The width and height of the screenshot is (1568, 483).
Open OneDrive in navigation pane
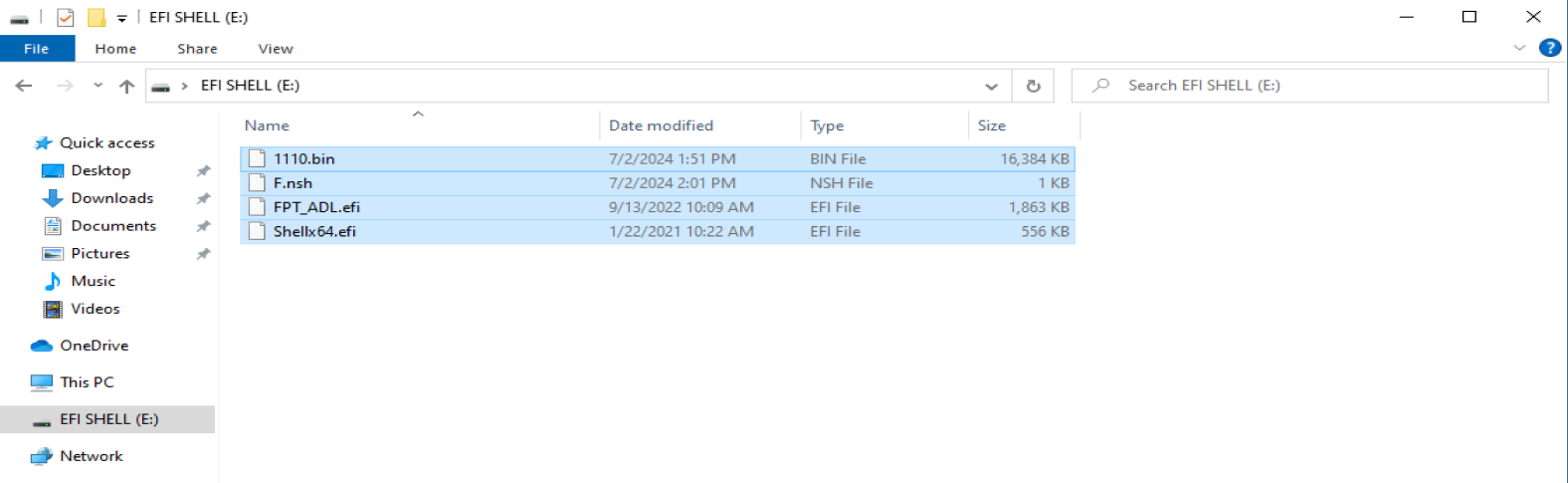(95, 346)
